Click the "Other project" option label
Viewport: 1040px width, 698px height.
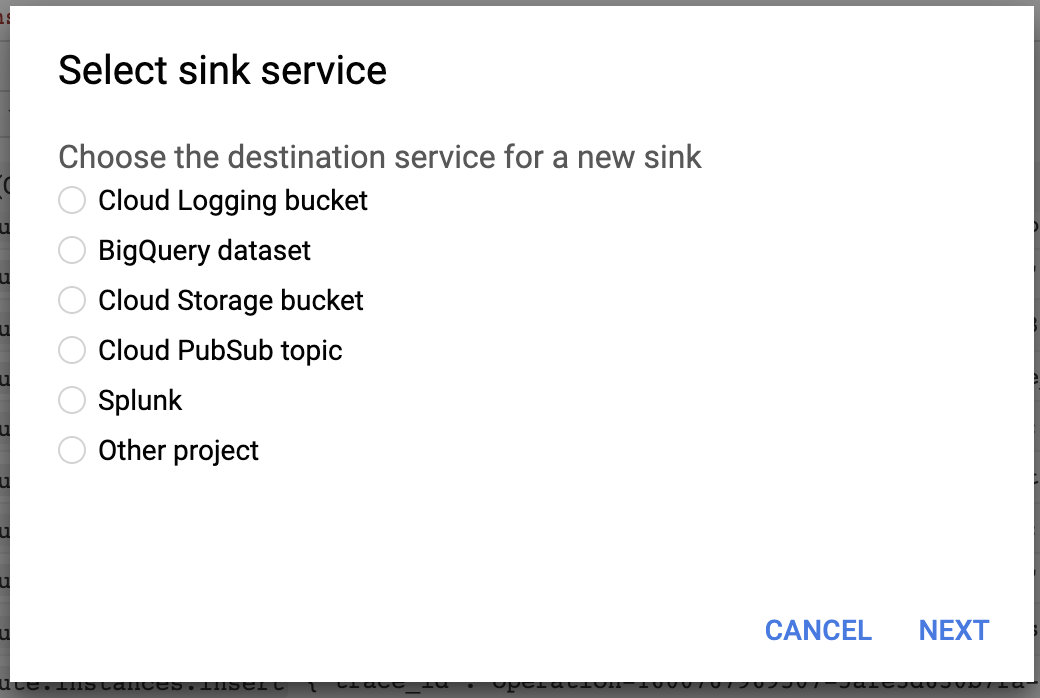click(178, 450)
